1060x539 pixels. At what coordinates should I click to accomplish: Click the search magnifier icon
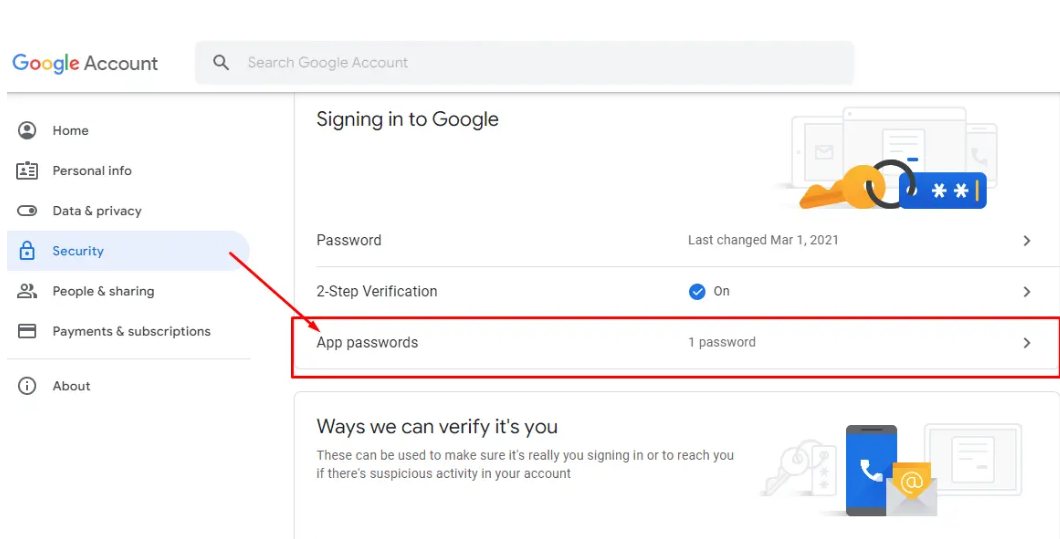221,63
